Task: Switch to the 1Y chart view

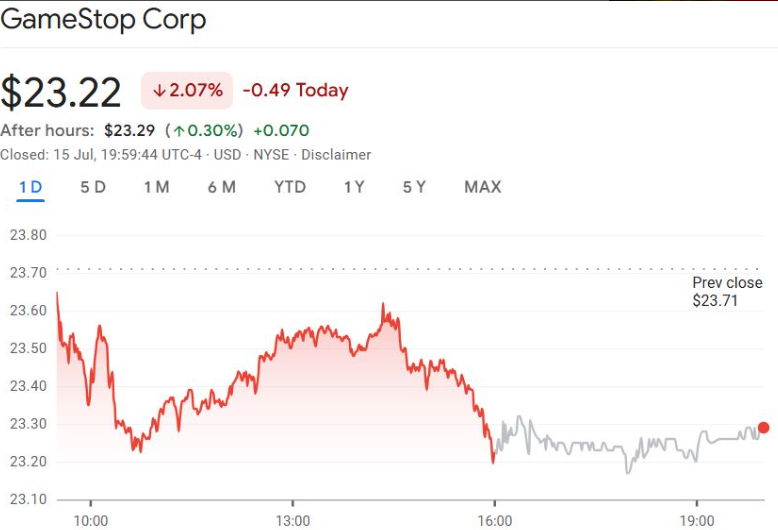Action: pyautogui.click(x=354, y=187)
